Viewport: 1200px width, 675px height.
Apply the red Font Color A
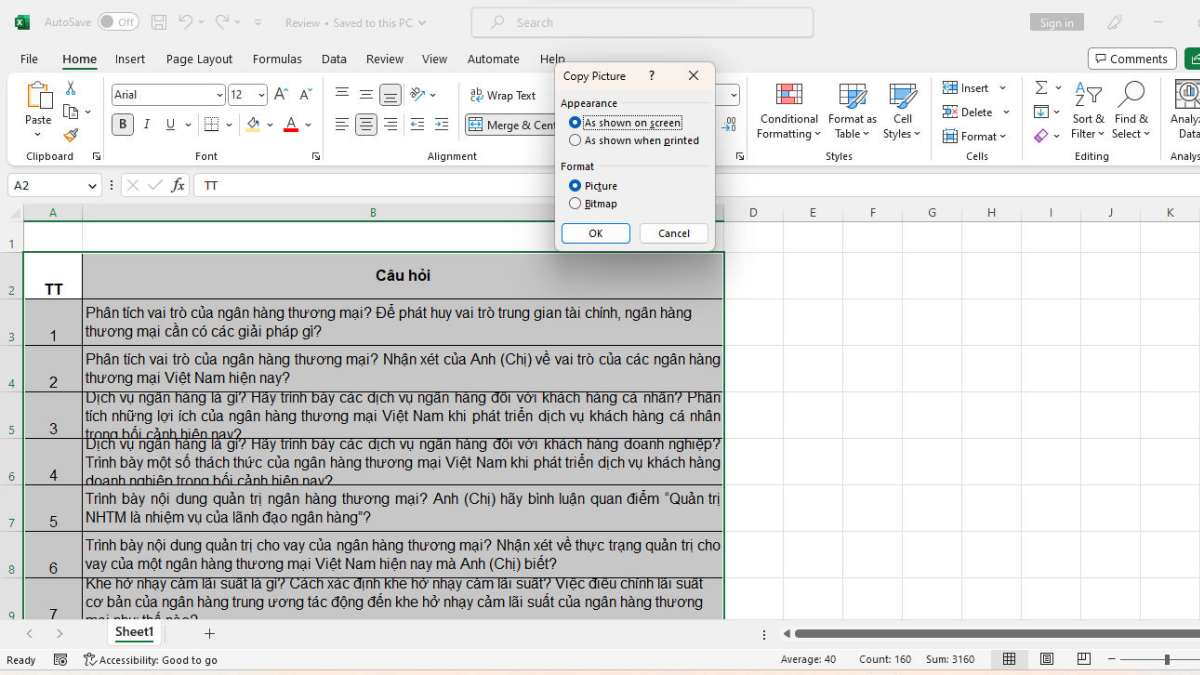[x=291, y=125]
